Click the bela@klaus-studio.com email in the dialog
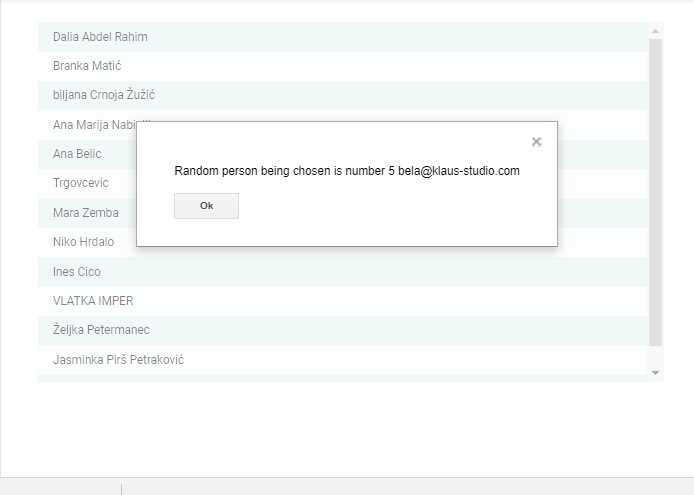The image size is (694, 495). [x=459, y=171]
